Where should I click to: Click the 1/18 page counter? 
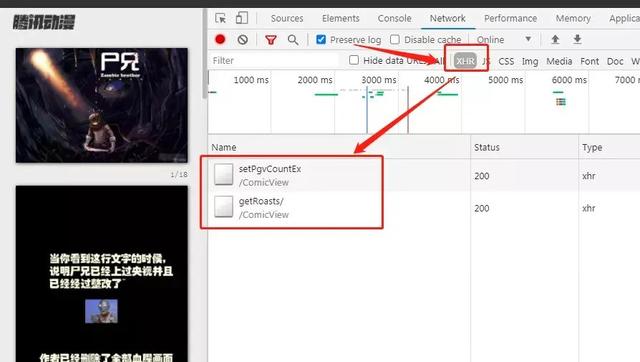tap(179, 175)
